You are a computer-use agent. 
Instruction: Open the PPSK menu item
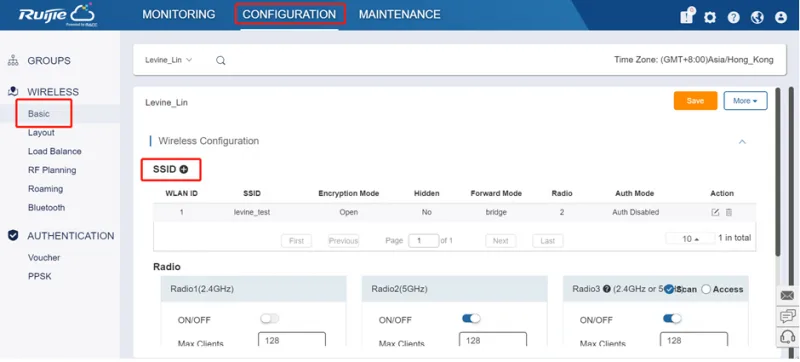point(40,276)
